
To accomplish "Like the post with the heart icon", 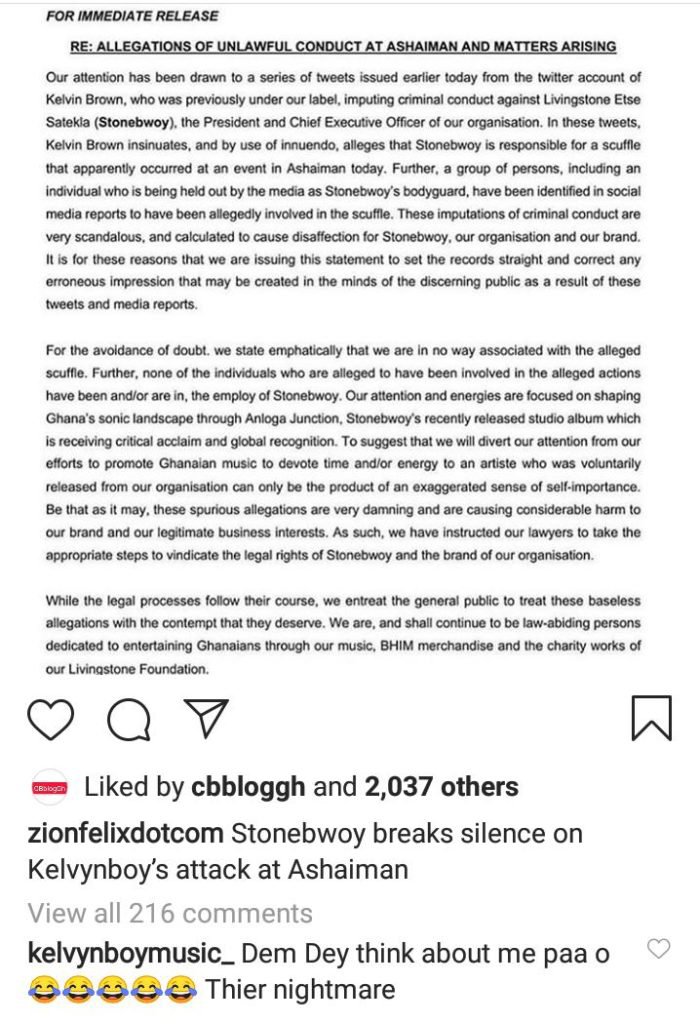I will 50,719.
